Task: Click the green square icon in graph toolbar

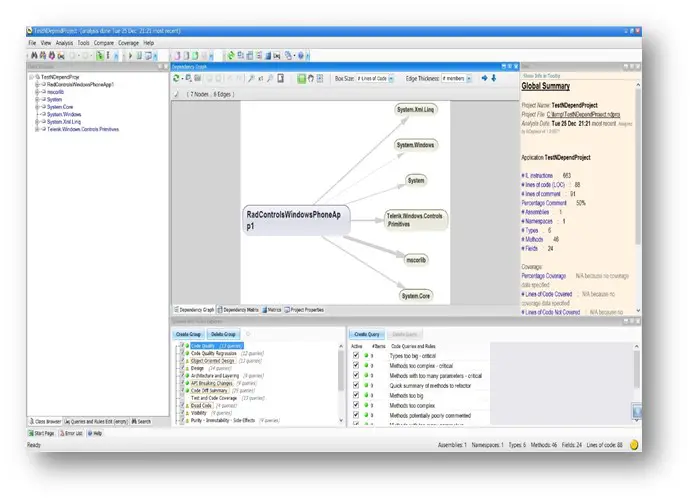Action: click(x=301, y=78)
